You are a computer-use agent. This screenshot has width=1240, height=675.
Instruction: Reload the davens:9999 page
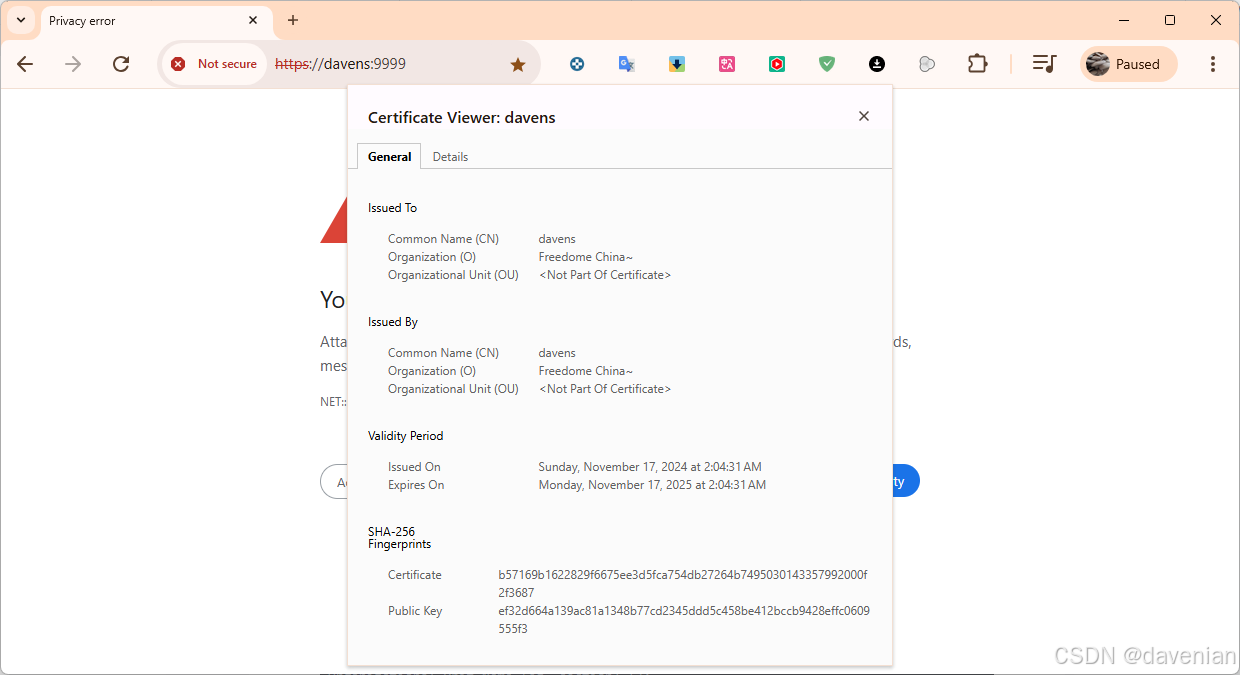121,64
